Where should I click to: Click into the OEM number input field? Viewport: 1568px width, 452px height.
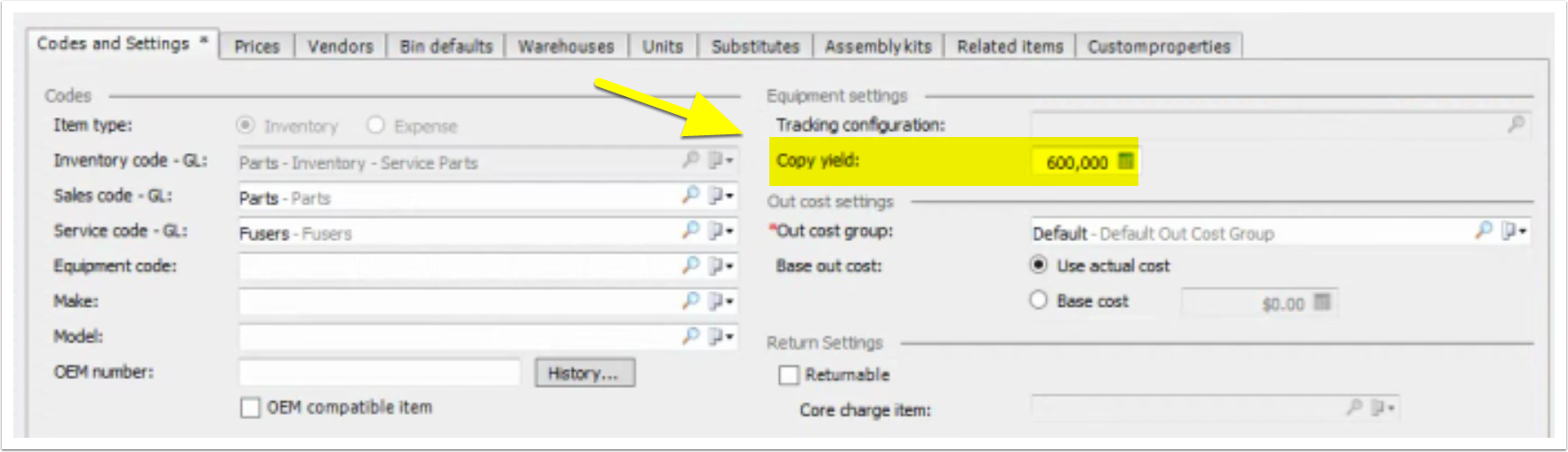(x=380, y=372)
